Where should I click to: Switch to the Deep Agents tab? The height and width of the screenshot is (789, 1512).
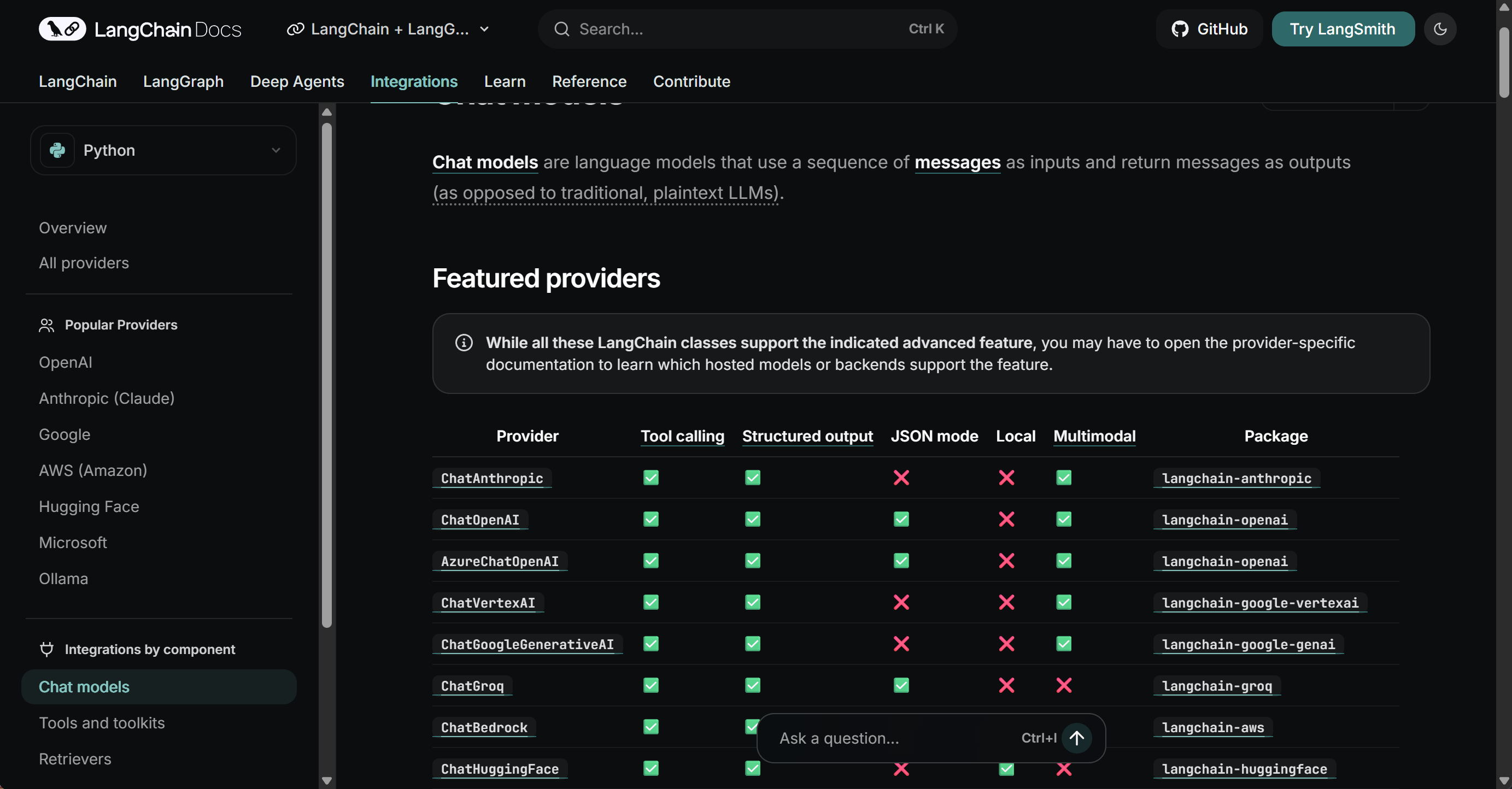297,81
